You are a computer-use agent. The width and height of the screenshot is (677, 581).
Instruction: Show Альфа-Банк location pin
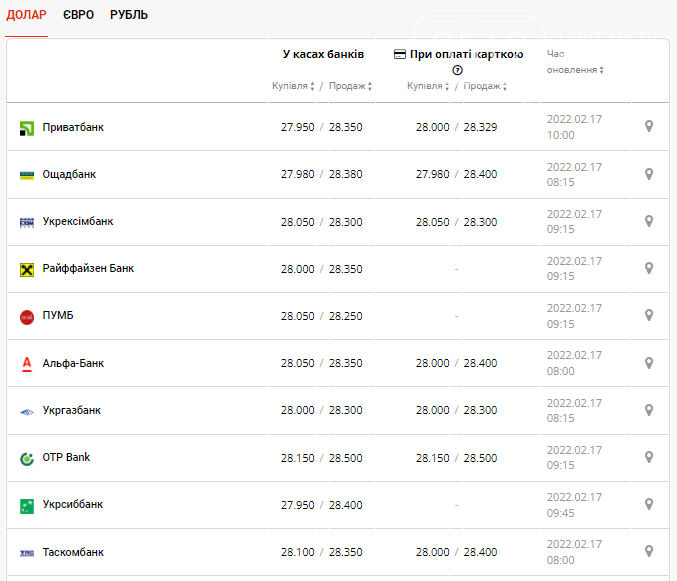point(649,363)
